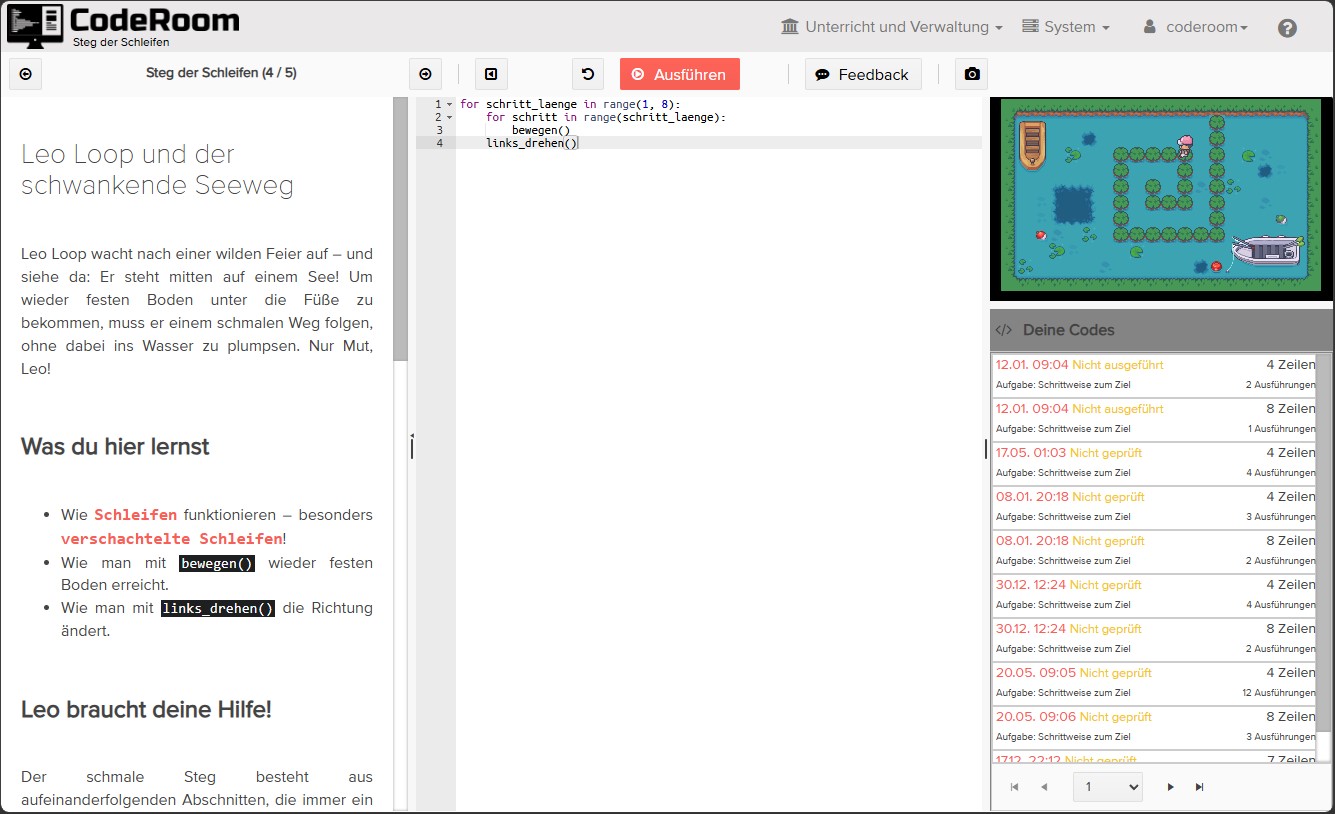
Task: Open Unterricht und Verwaltung menu
Action: 891,27
